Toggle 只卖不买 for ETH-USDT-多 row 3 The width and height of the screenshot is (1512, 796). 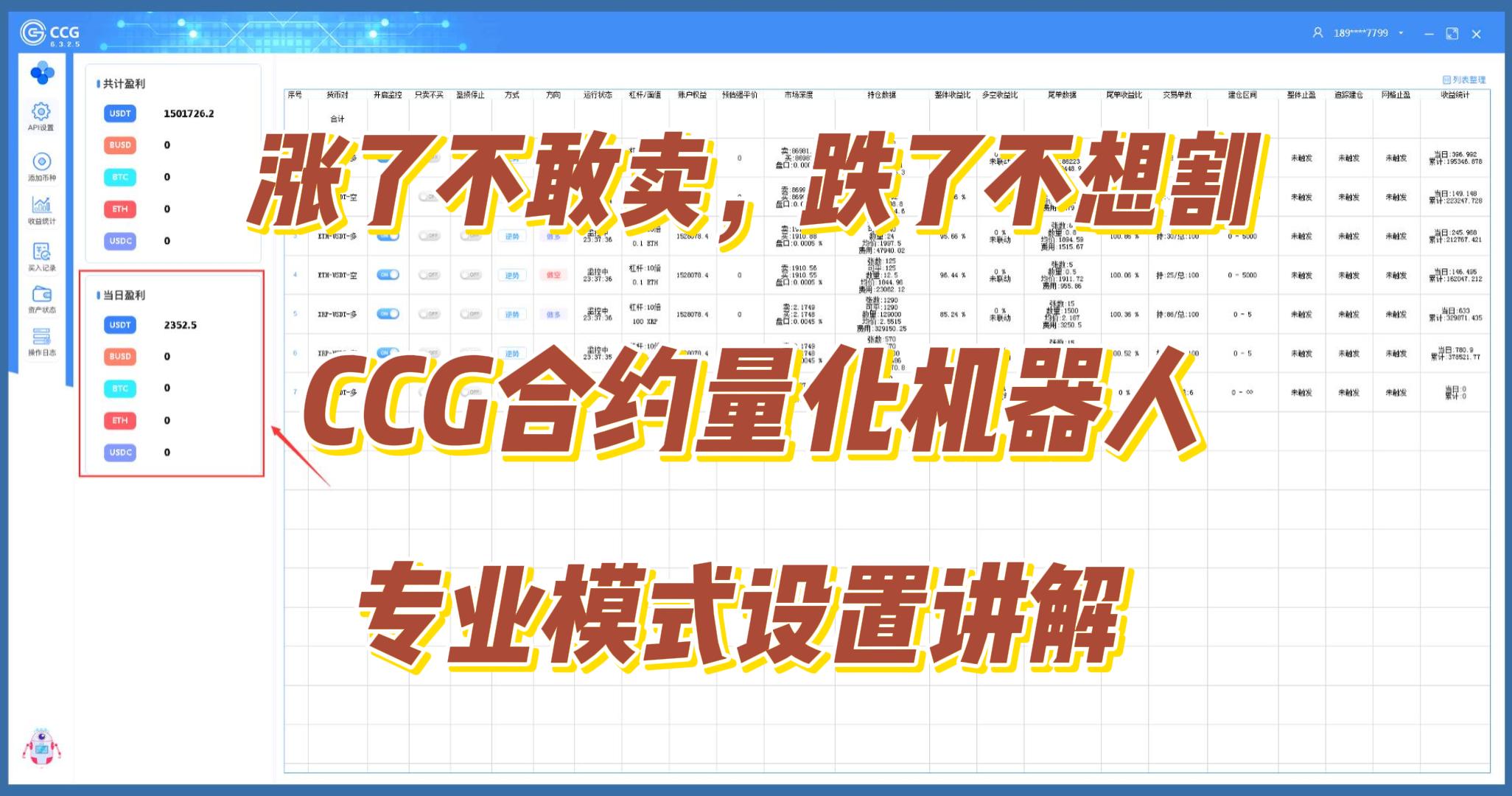(x=429, y=236)
